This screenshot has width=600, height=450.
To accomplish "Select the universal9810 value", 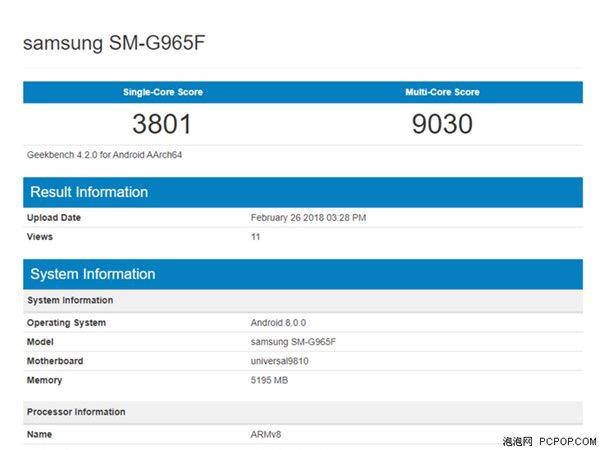I will [280, 361].
